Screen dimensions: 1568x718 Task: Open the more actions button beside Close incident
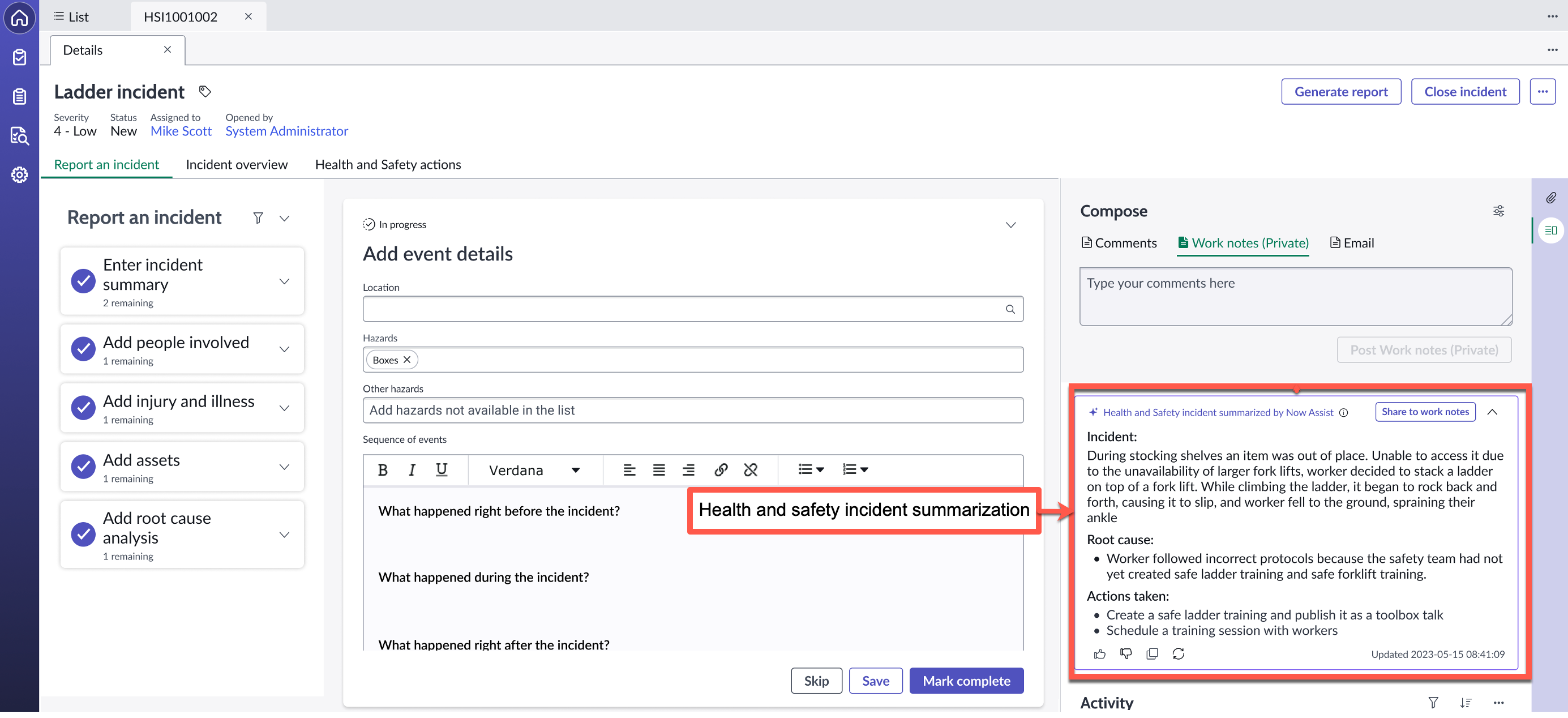tap(1543, 91)
